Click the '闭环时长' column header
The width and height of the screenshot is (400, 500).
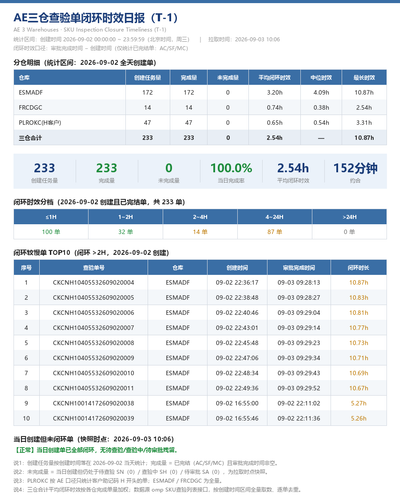358,268
